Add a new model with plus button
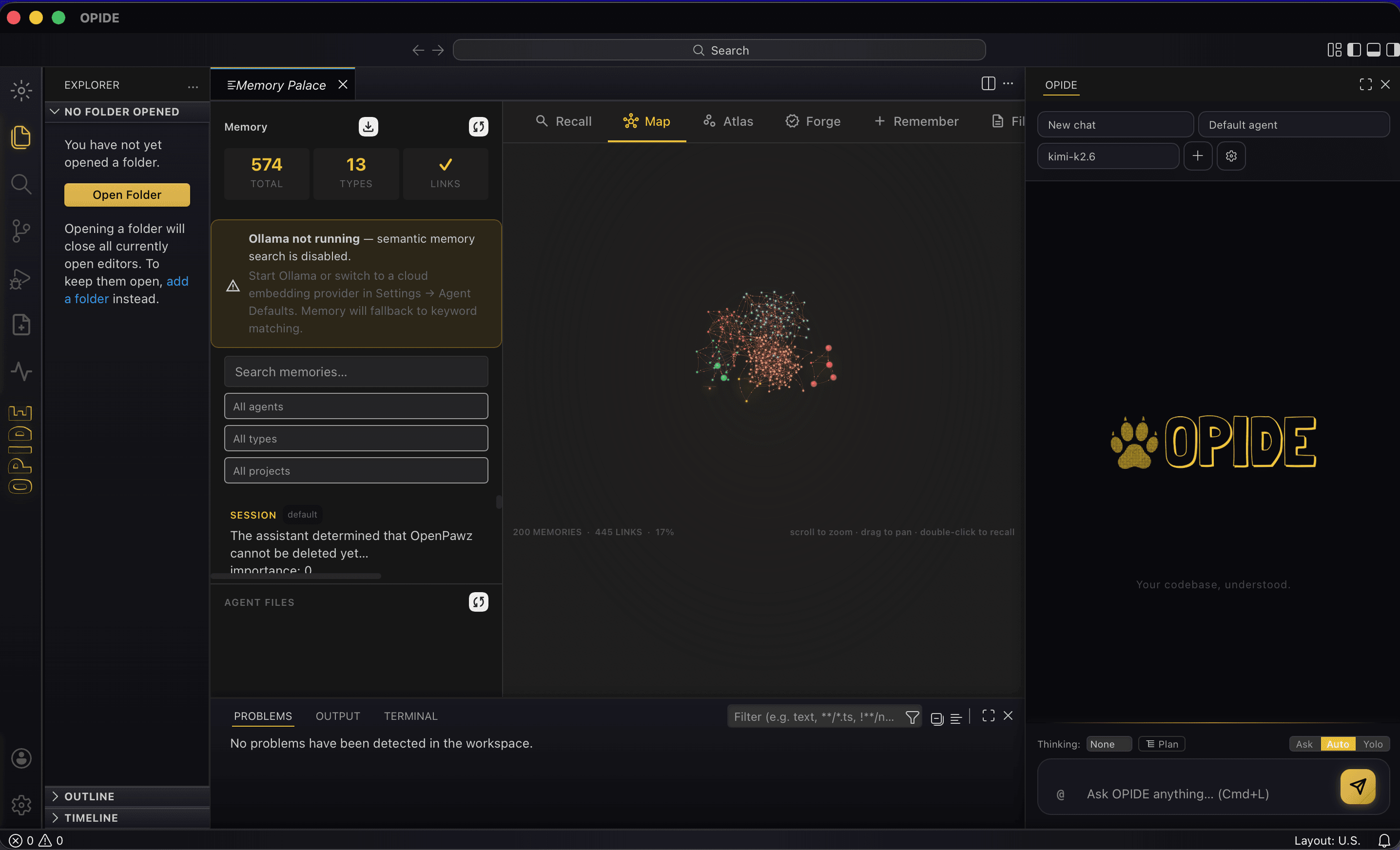The width and height of the screenshot is (1400, 850). (1198, 155)
